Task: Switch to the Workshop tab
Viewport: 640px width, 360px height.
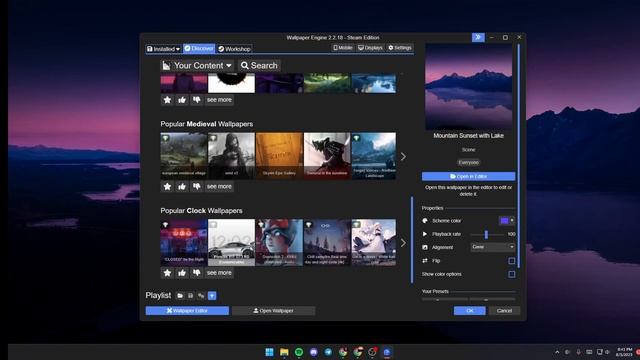Action: pos(234,49)
